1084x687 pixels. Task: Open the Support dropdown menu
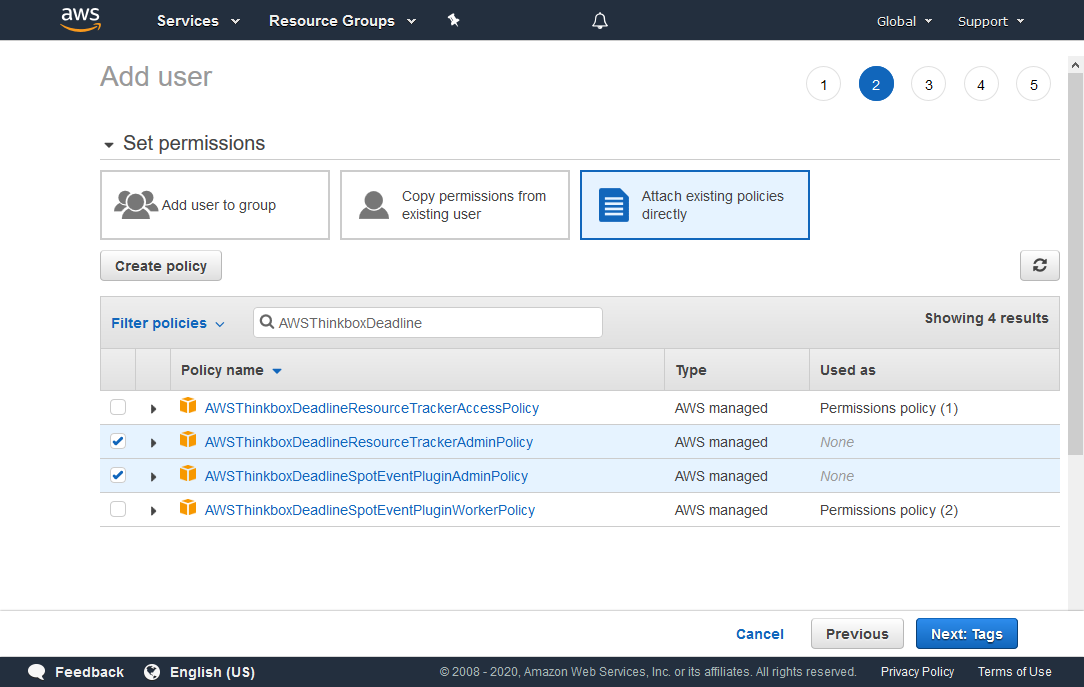pos(991,21)
